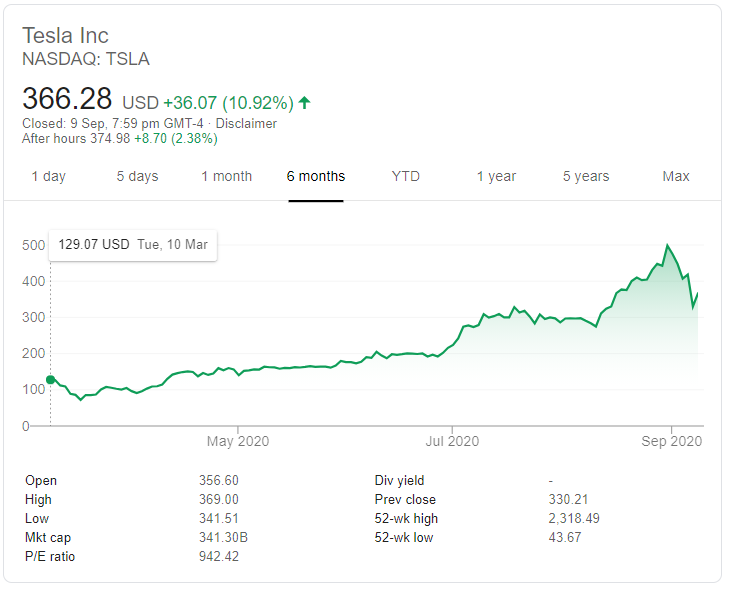Select the P/E ratio value 942.42
This screenshot has width=732, height=591.
pyautogui.click(x=219, y=556)
